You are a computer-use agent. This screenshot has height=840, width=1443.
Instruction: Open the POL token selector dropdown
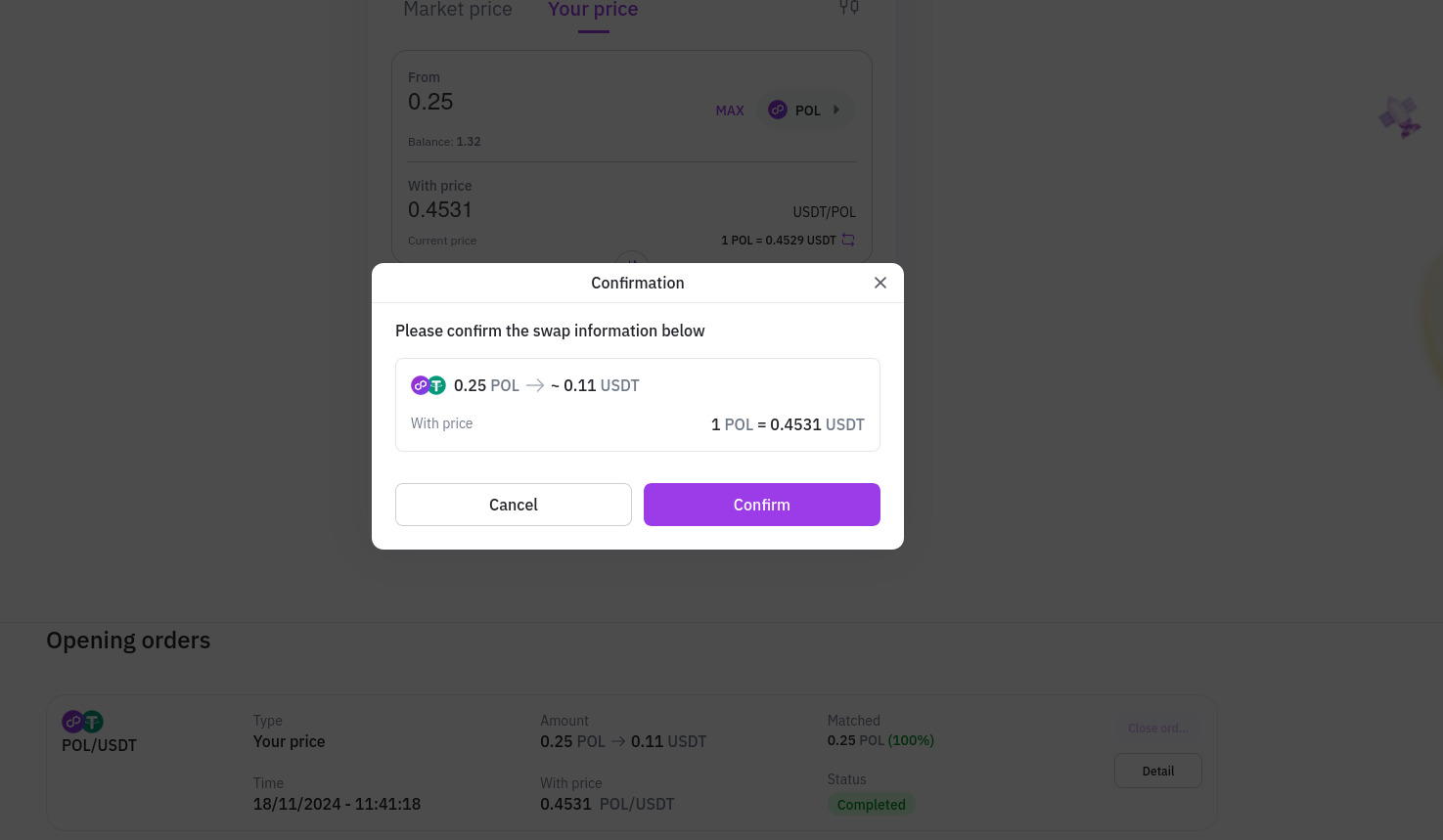[805, 111]
